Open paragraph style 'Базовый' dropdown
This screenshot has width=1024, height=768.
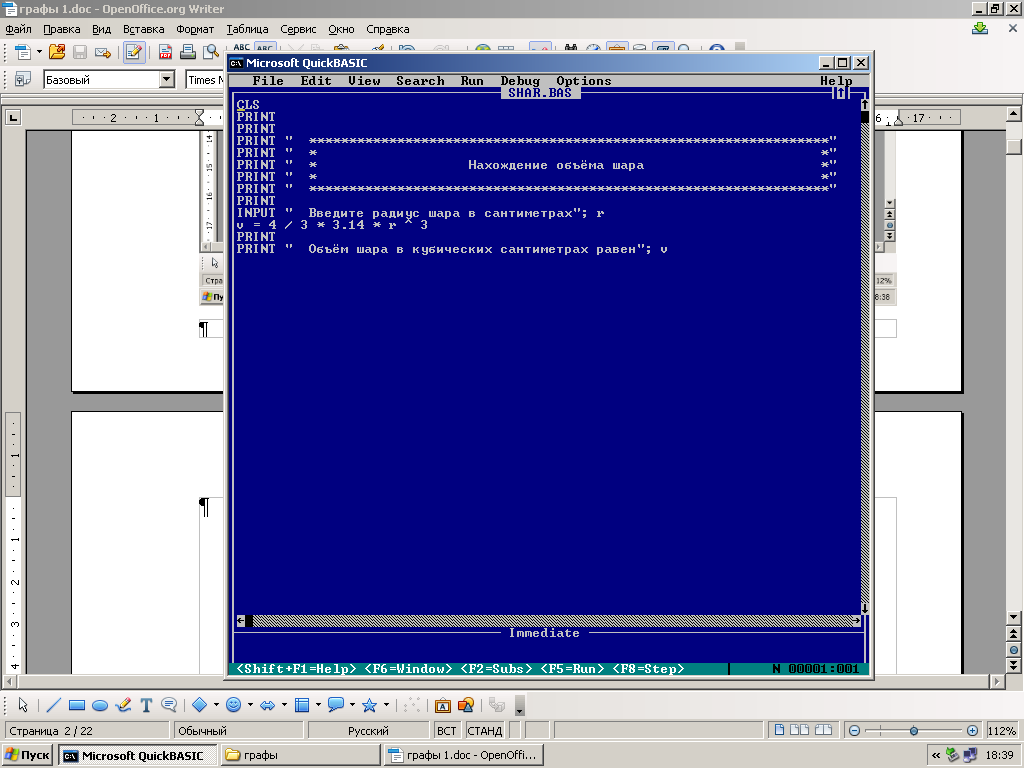pos(167,80)
